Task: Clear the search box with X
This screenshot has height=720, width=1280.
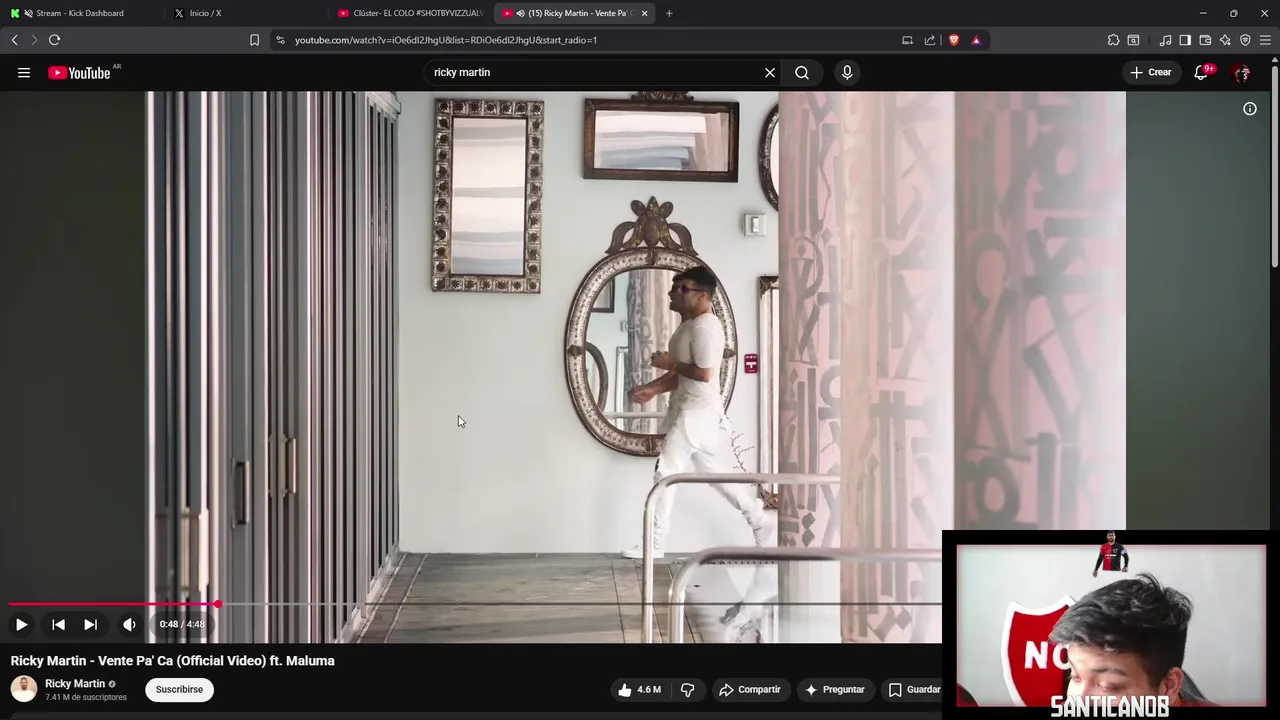Action: pyautogui.click(x=770, y=72)
